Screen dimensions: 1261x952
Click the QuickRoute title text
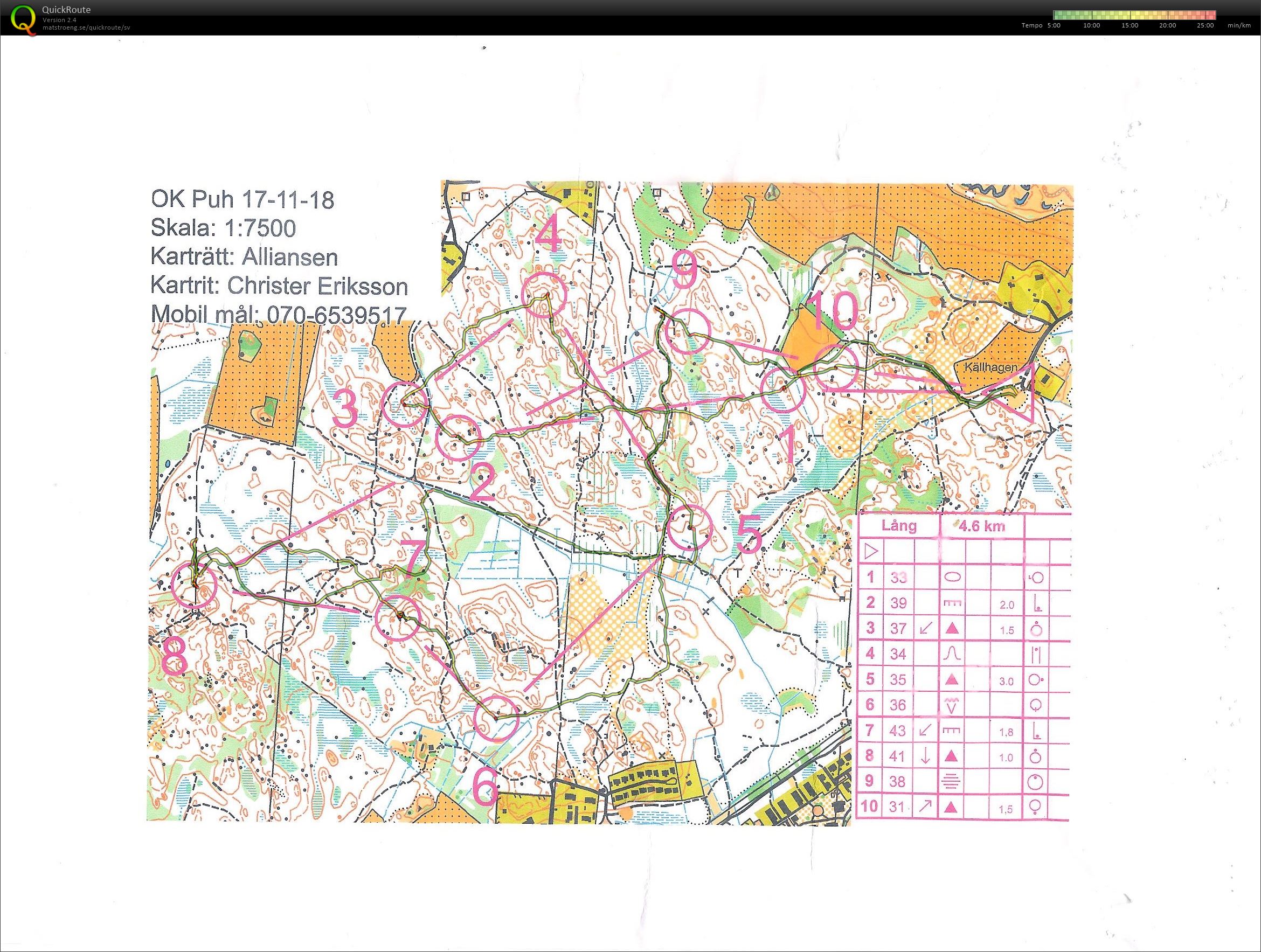66,10
